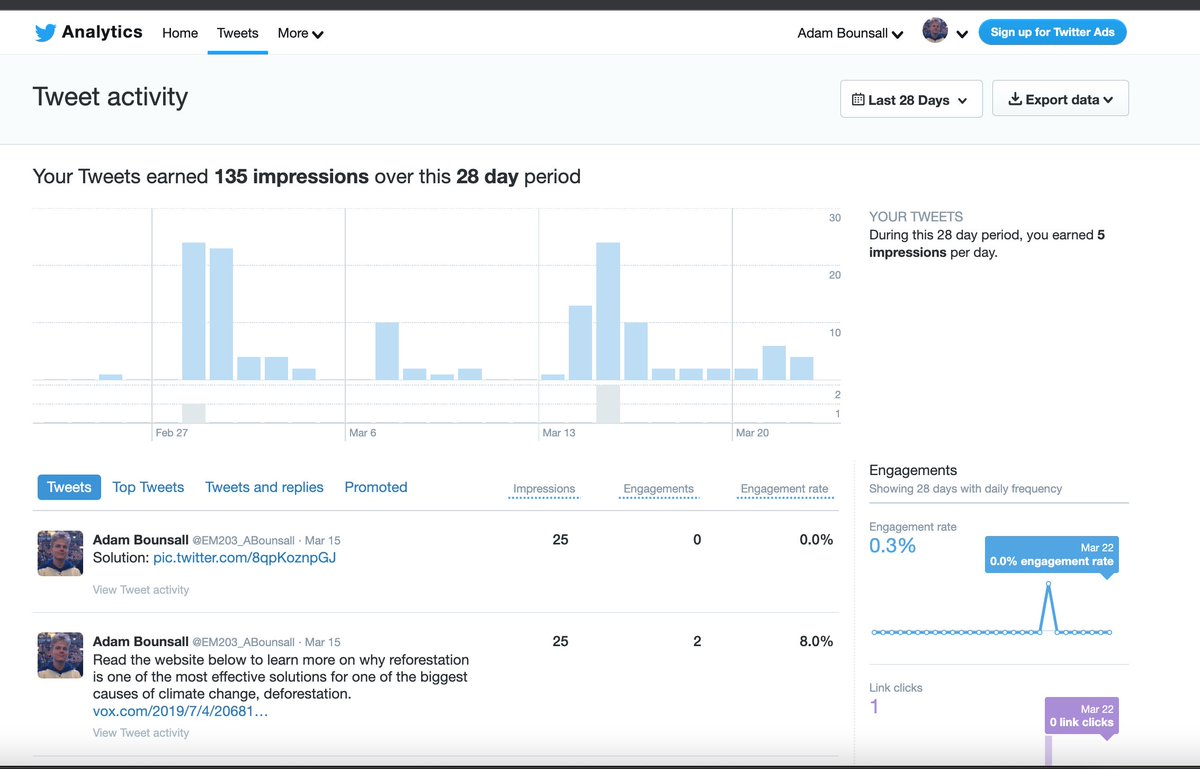Click the tallest impressions bar after Feb 27
This screenshot has width=1200, height=769.
(193, 311)
